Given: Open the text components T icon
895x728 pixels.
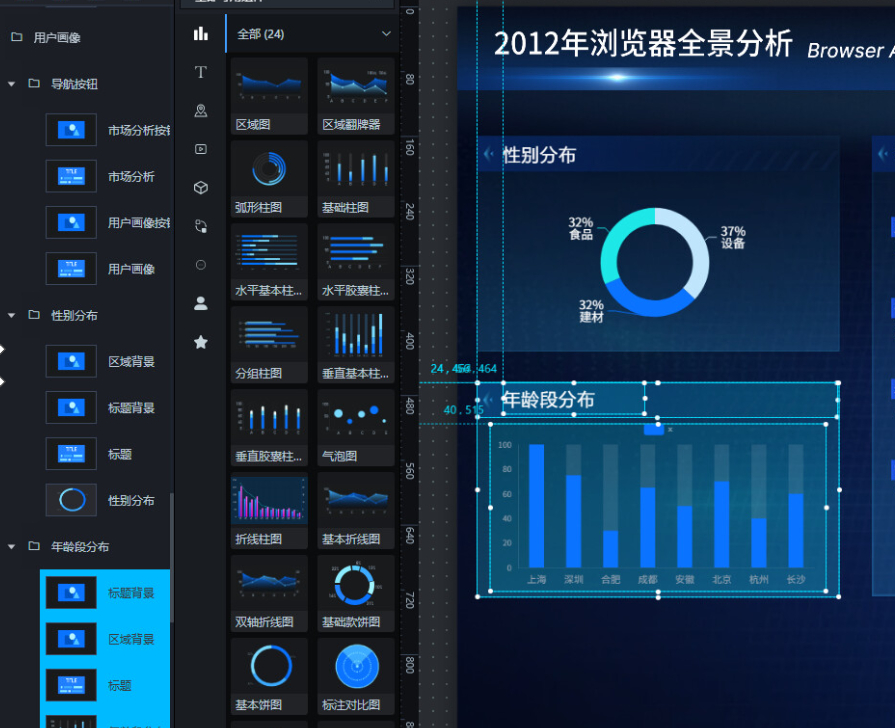Looking at the screenshot, I should [200, 72].
